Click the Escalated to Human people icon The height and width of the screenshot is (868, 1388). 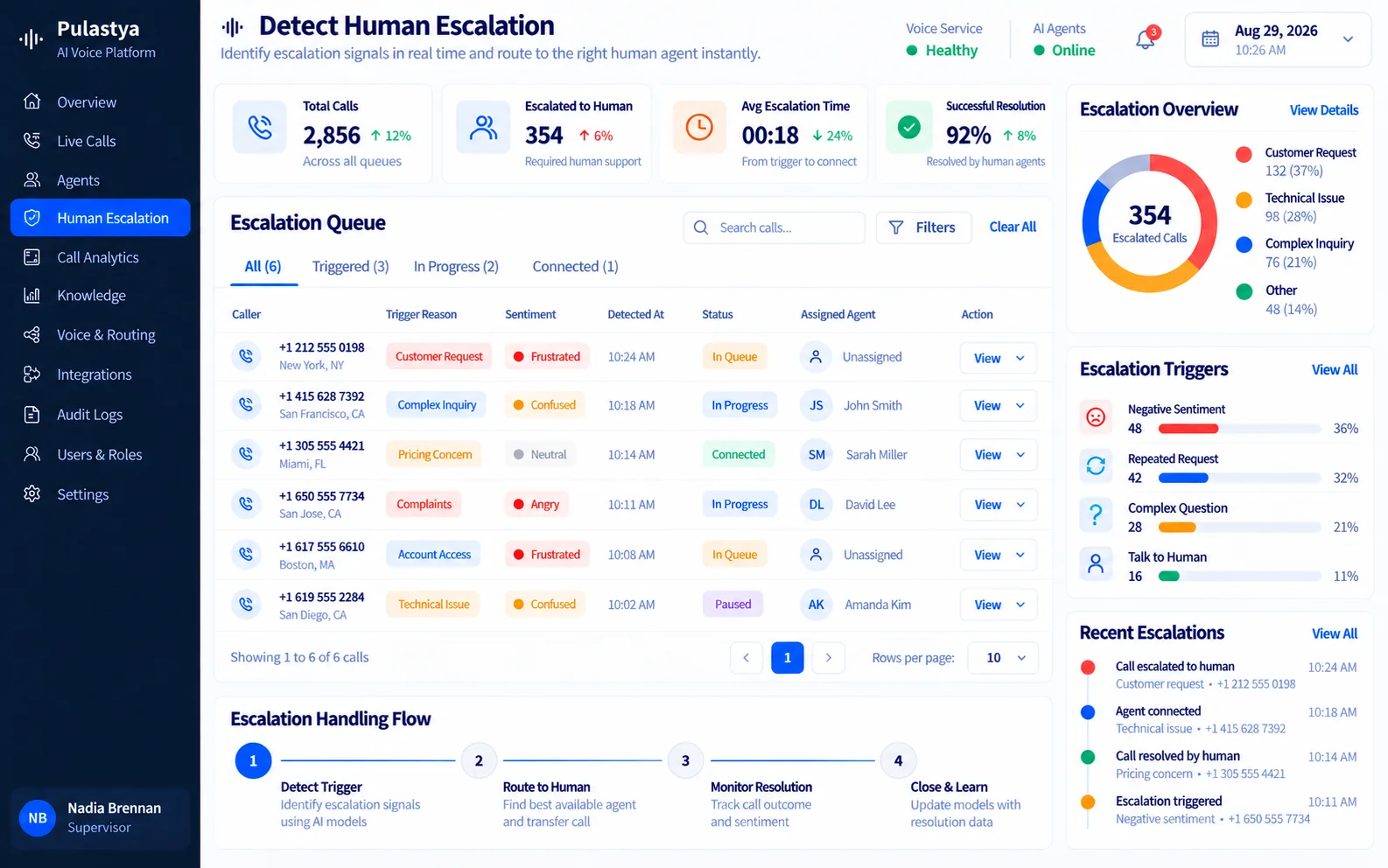[x=483, y=127]
